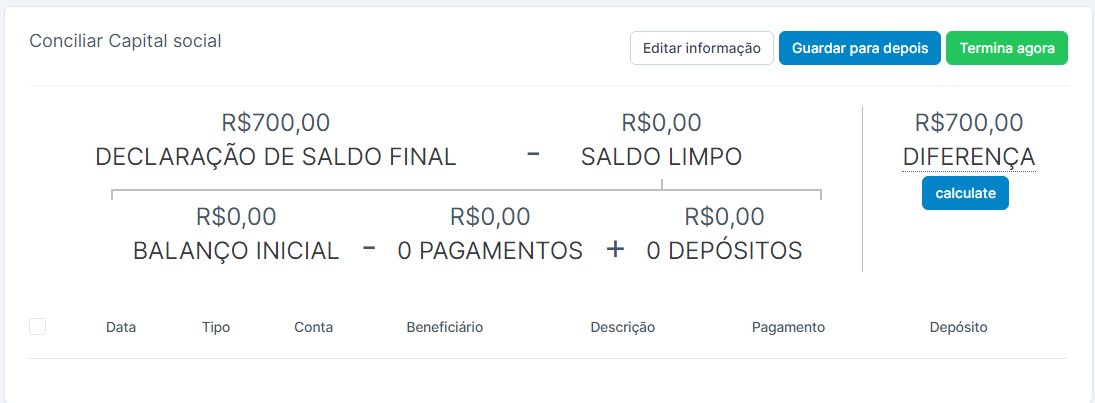Click the Beneficiário column header
Viewport: 1095px width, 403px height.
point(444,327)
